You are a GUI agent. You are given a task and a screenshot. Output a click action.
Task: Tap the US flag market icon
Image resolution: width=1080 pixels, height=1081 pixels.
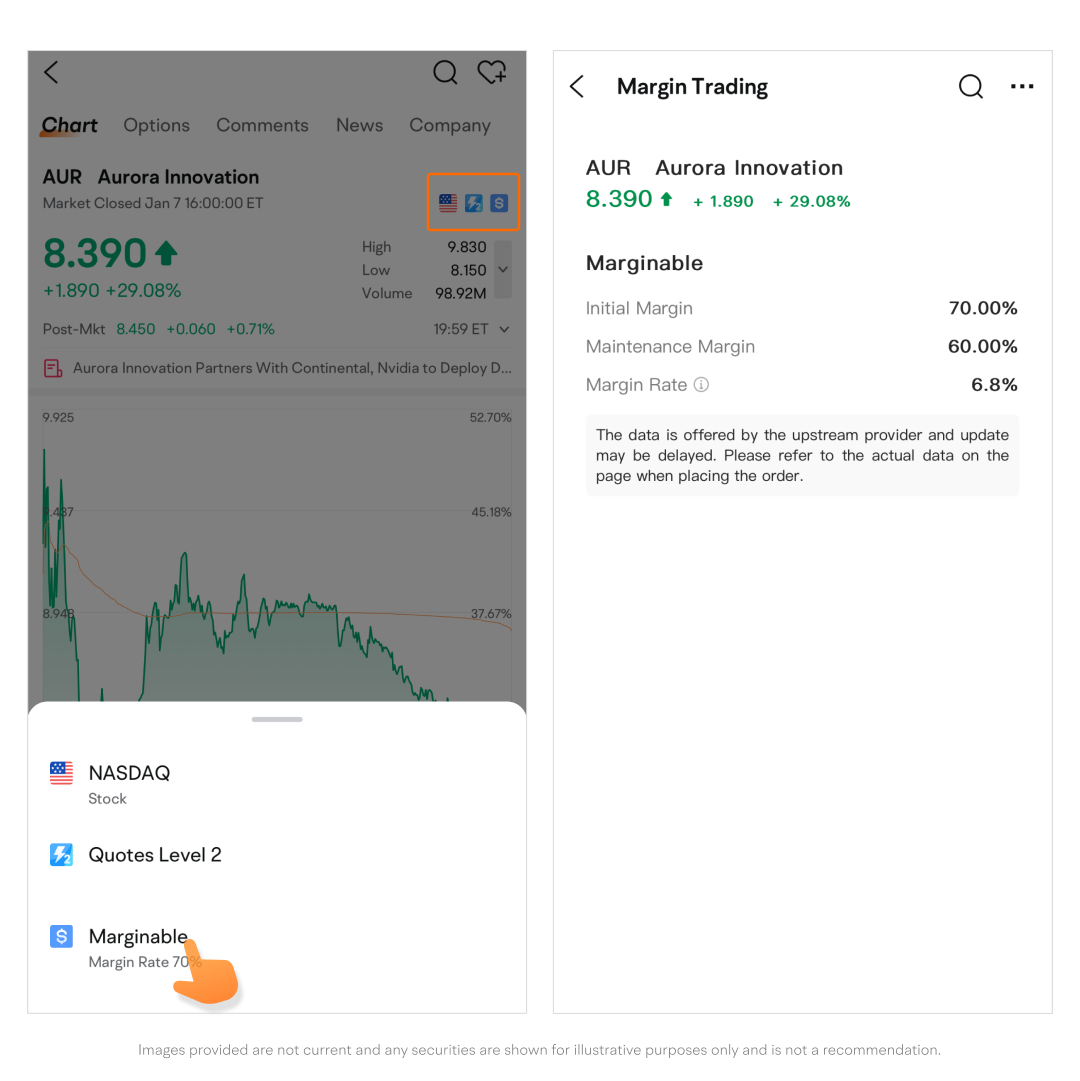point(448,203)
